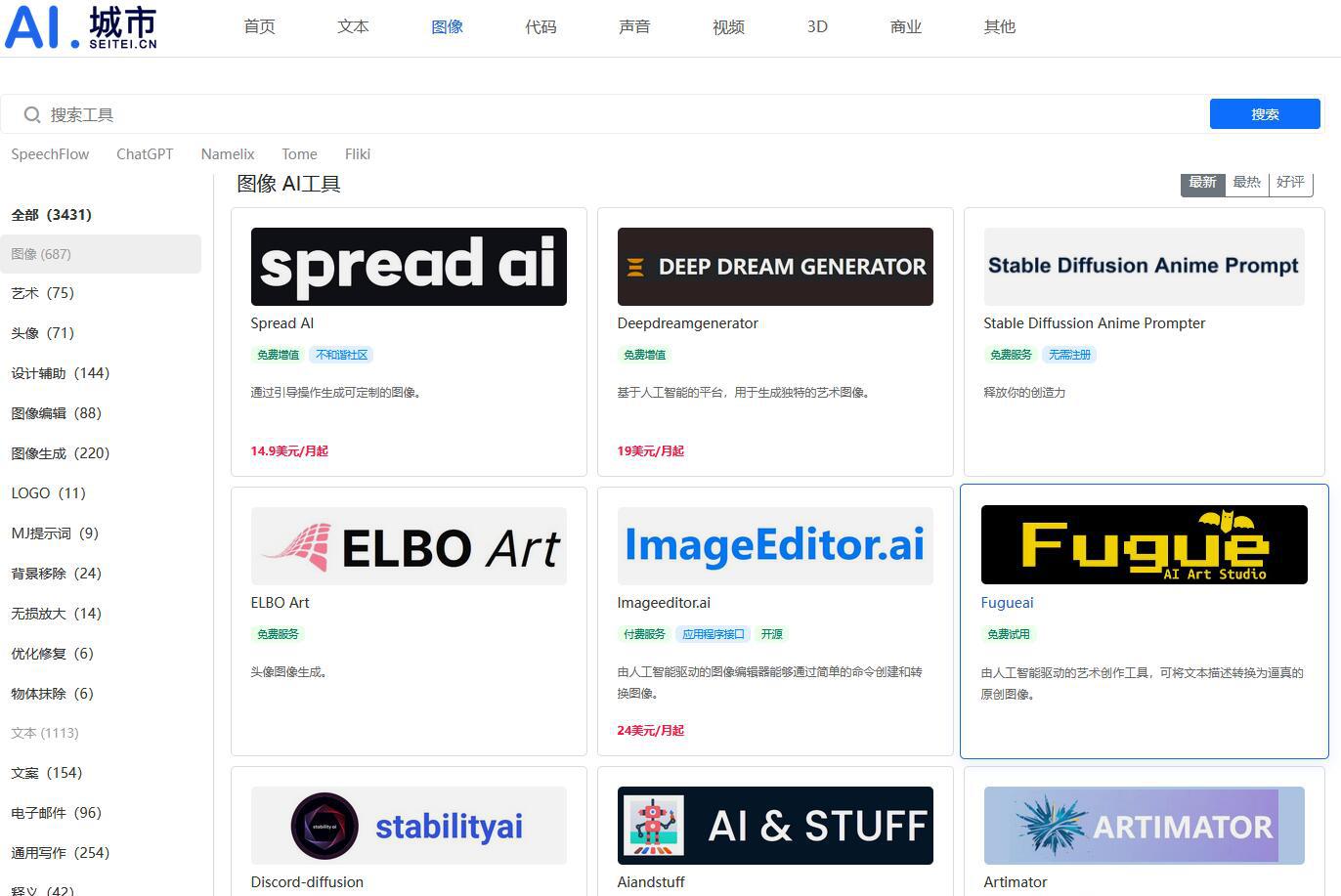Focus the 搜索工具 input field
This screenshot has height=896, width=1341.
(x=626, y=115)
